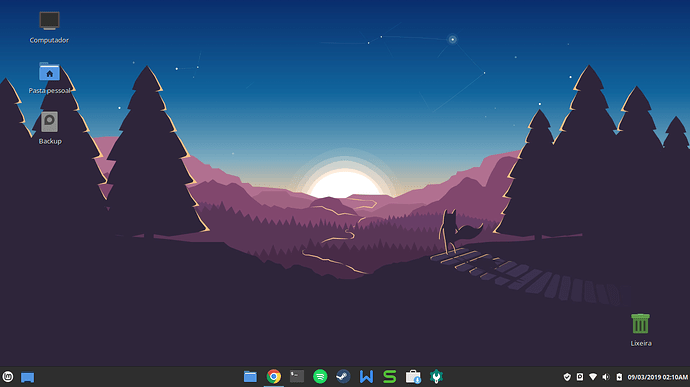The height and width of the screenshot is (387, 690).
Task: Click the battery power tray icon
Action: point(619,377)
